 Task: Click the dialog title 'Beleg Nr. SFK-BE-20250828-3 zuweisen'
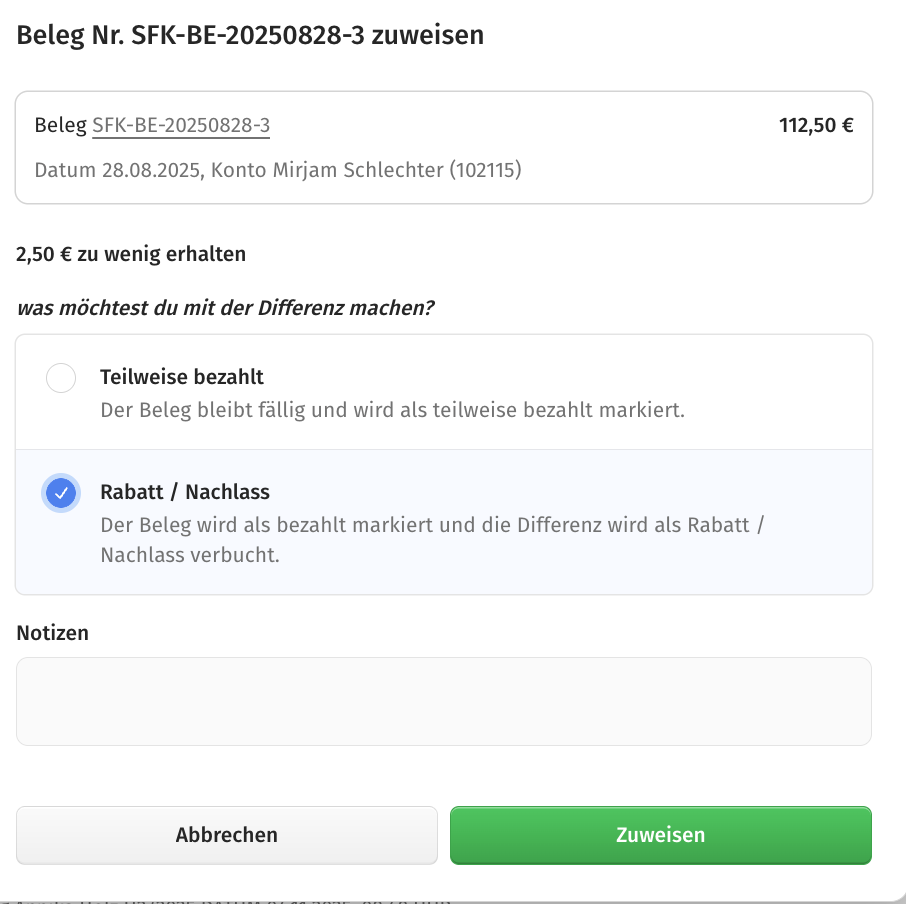click(250, 35)
